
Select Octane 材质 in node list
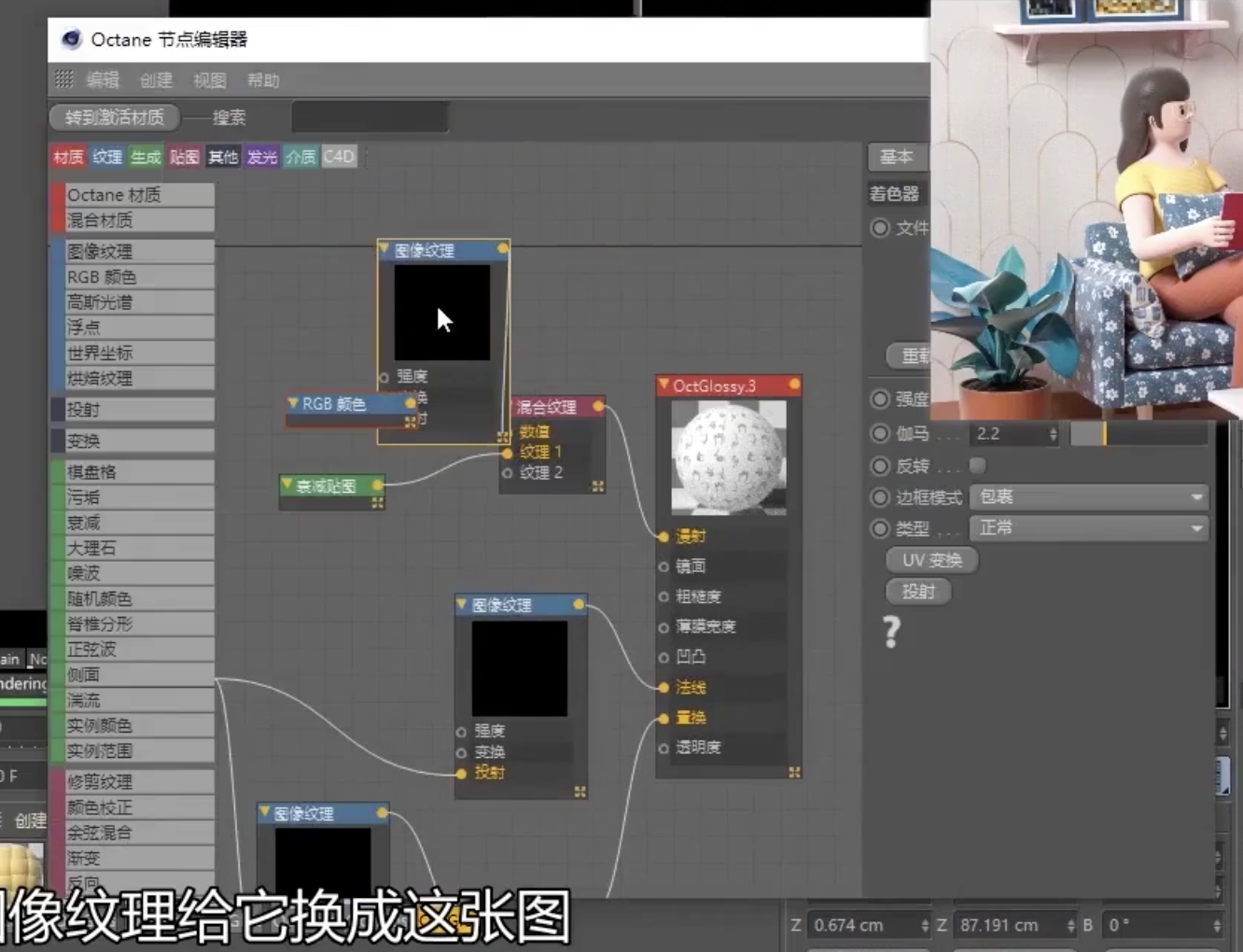click(133, 194)
